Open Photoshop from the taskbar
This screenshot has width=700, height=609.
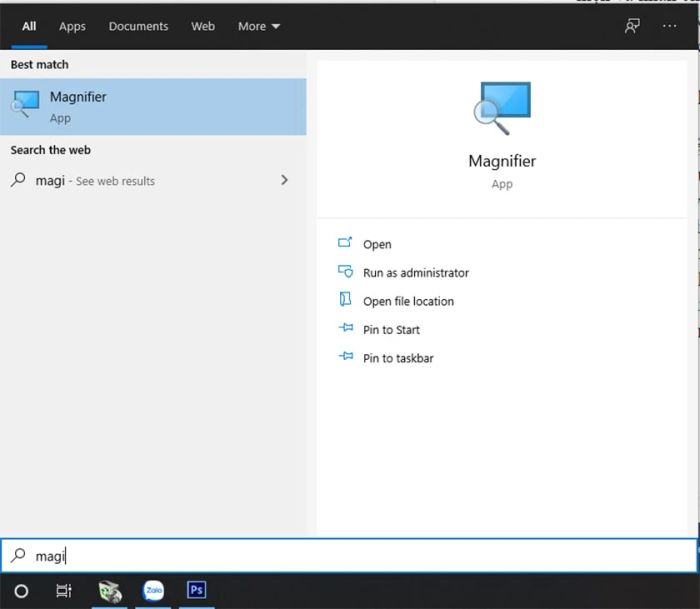pos(196,590)
